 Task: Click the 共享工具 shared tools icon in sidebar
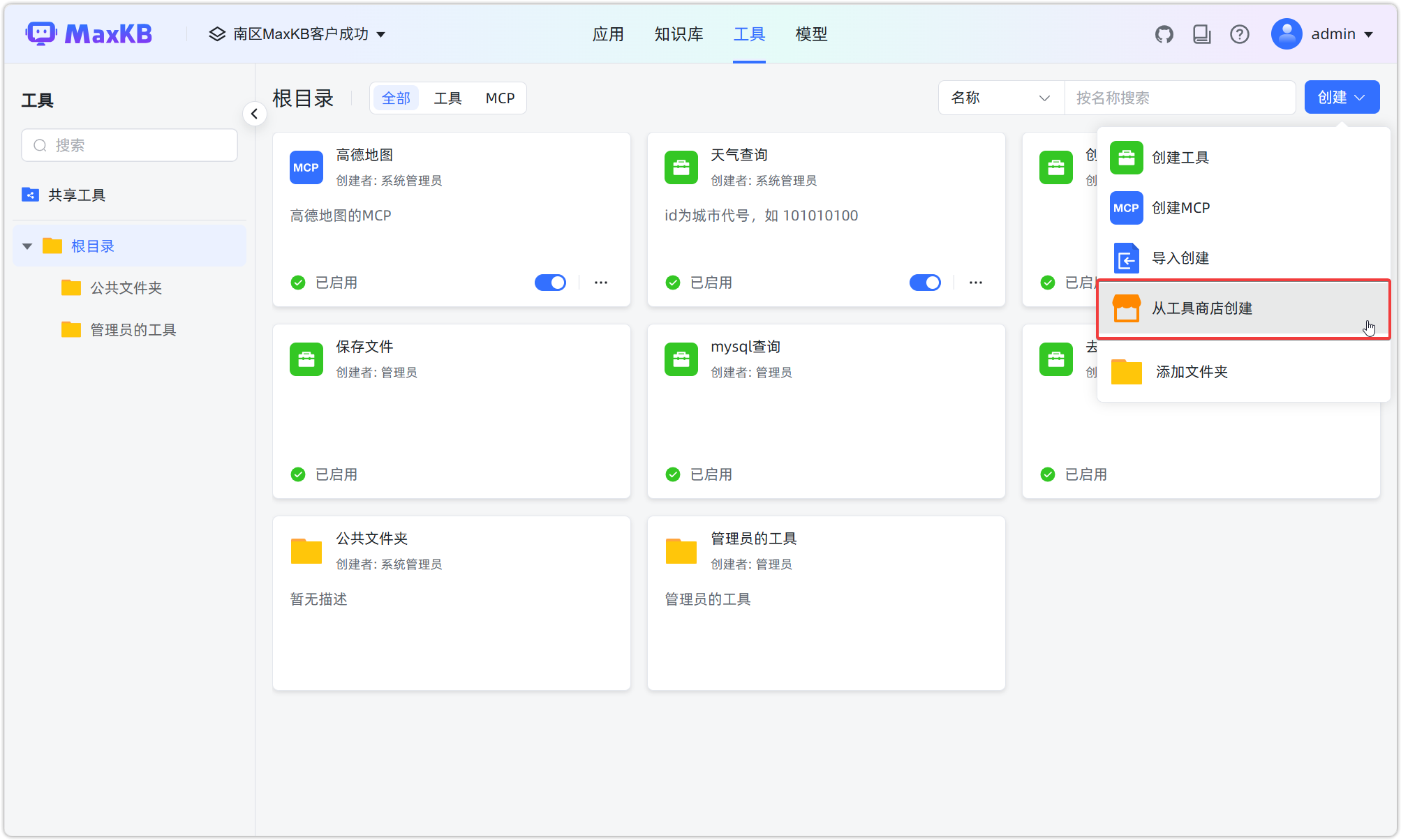pyautogui.click(x=30, y=195)
